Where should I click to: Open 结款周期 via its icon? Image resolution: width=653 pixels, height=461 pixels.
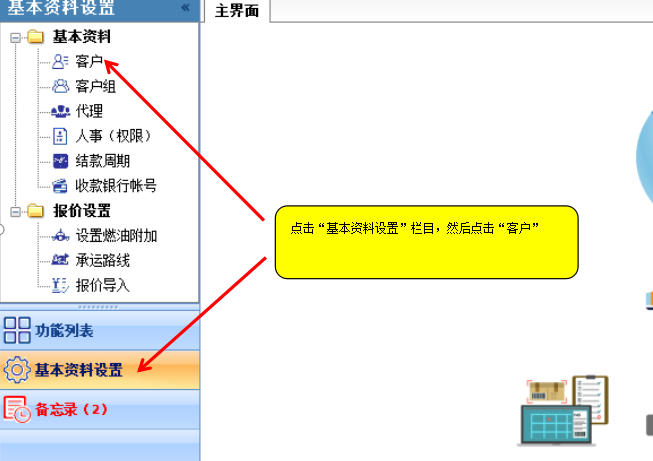coord(61,161)
